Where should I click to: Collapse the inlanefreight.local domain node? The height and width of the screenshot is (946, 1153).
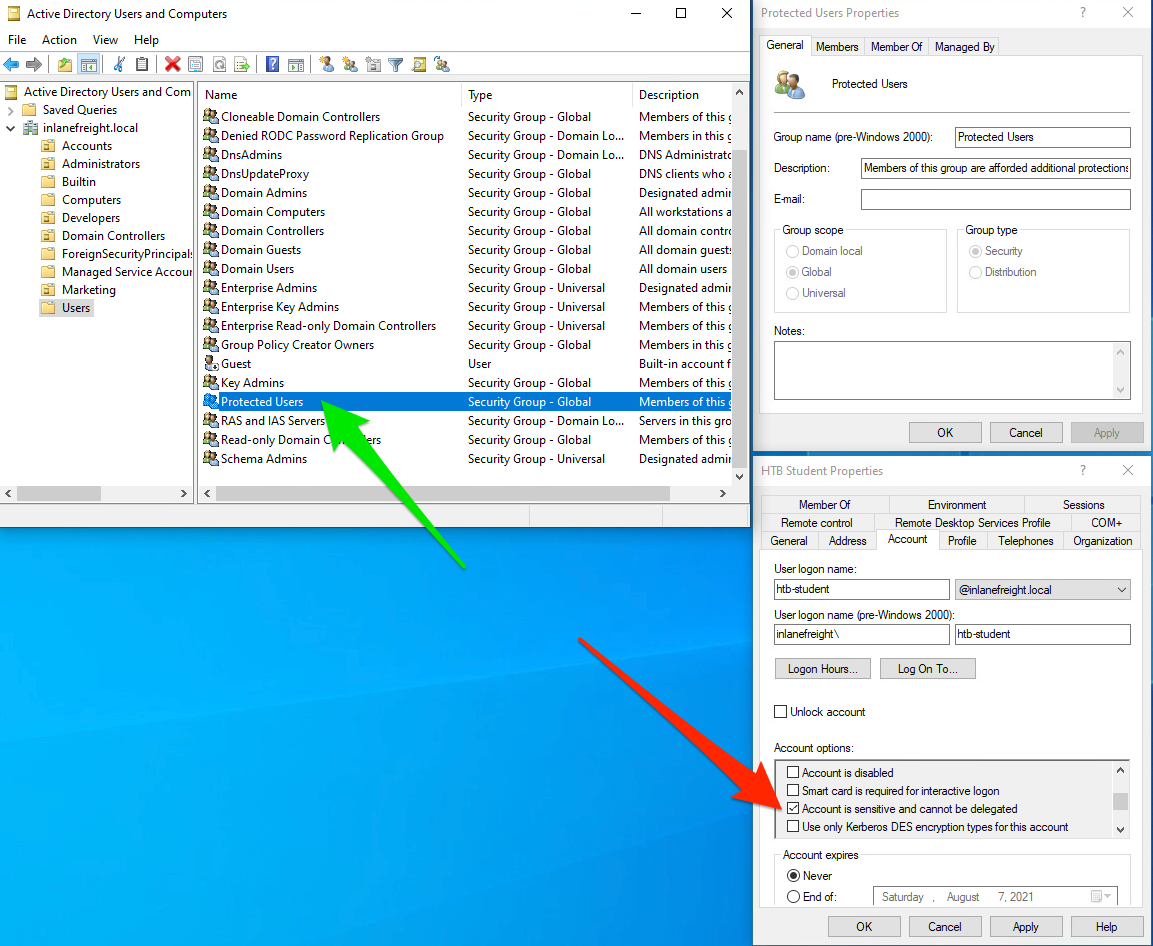[11, 128]
